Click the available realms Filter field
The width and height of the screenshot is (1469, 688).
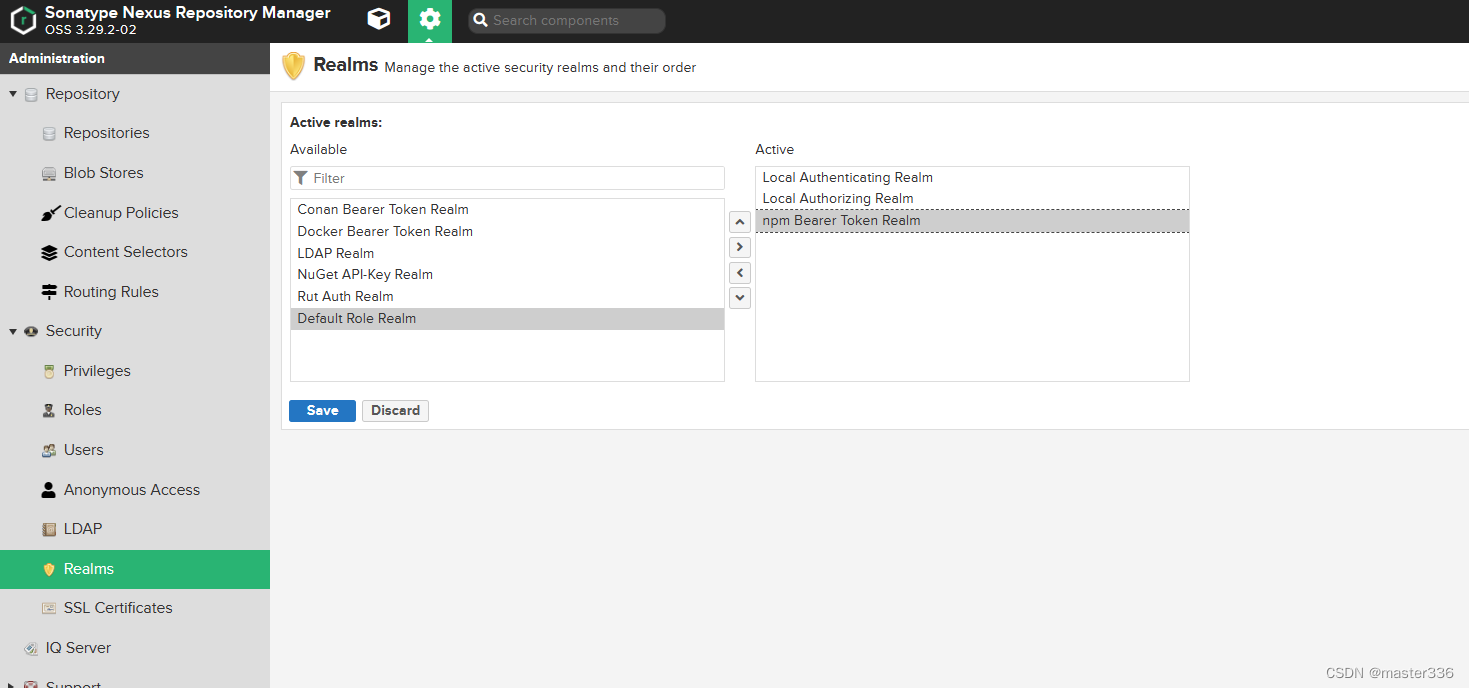point(507,178)
